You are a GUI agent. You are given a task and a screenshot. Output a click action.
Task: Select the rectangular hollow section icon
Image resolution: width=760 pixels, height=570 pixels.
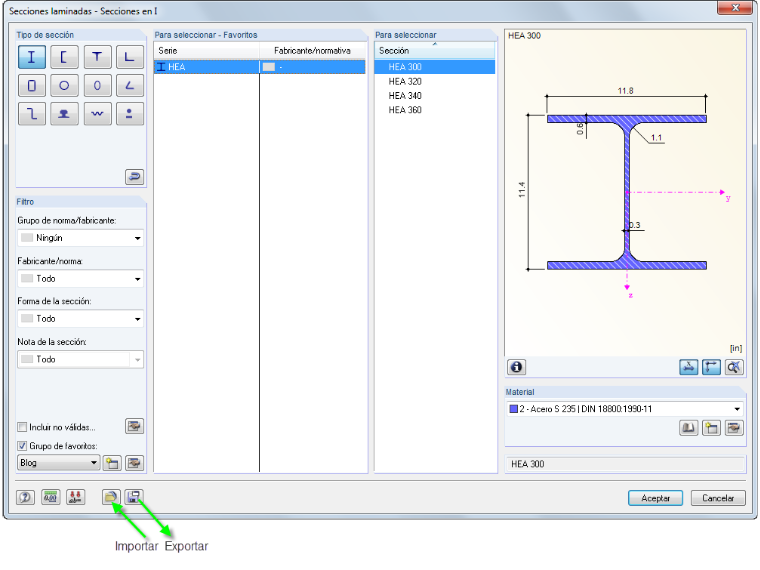point(32,86)
